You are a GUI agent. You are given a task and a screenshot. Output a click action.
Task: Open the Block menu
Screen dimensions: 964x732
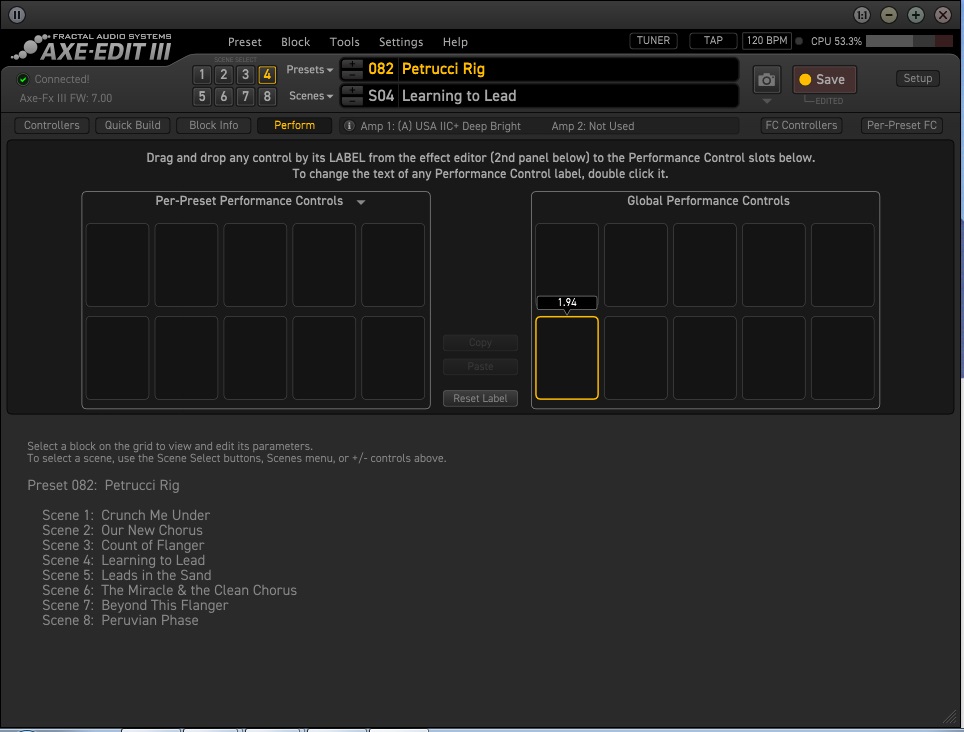(x=295, y=42)
